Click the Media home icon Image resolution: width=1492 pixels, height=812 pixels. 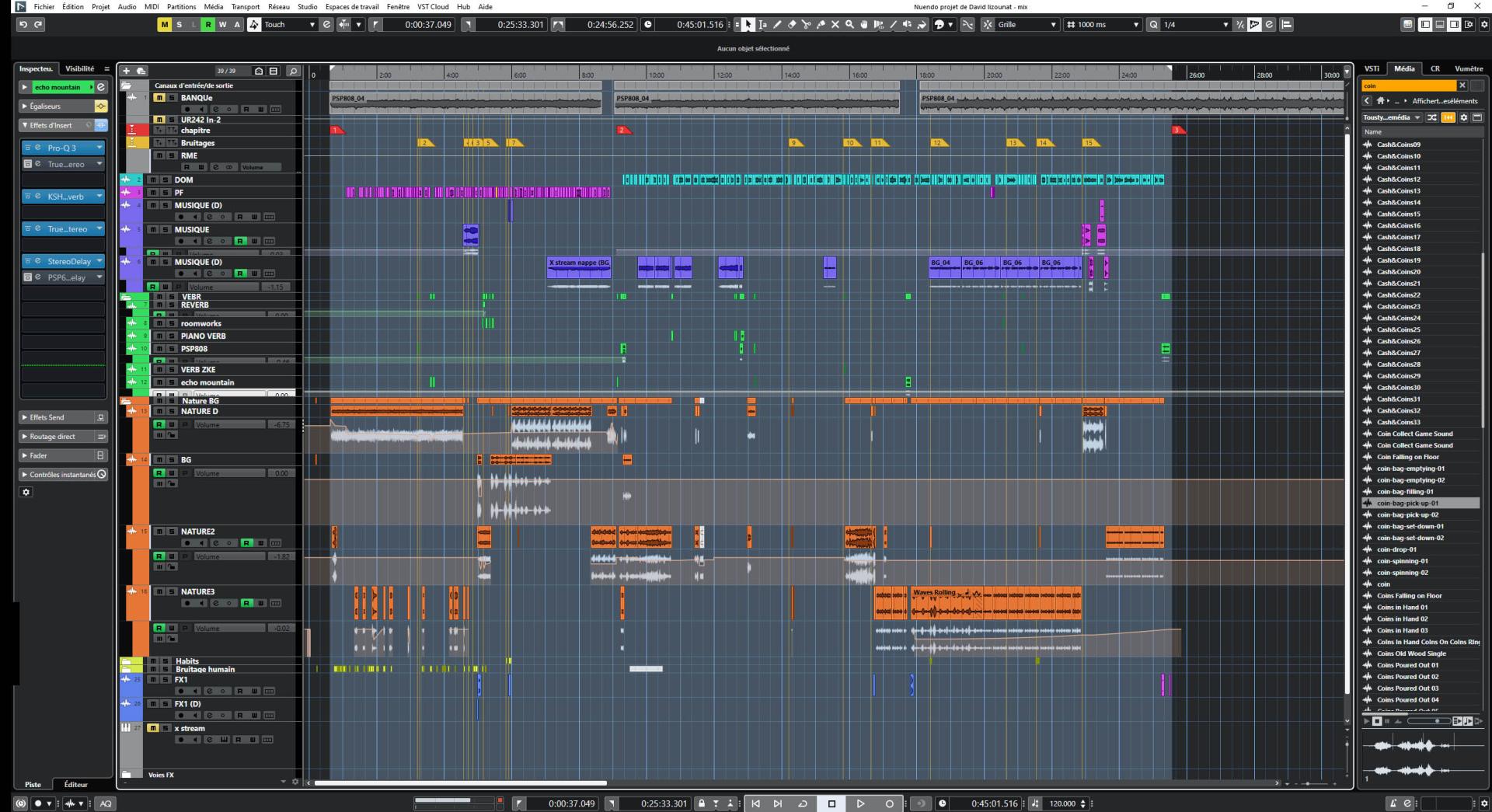(1380, 101)
